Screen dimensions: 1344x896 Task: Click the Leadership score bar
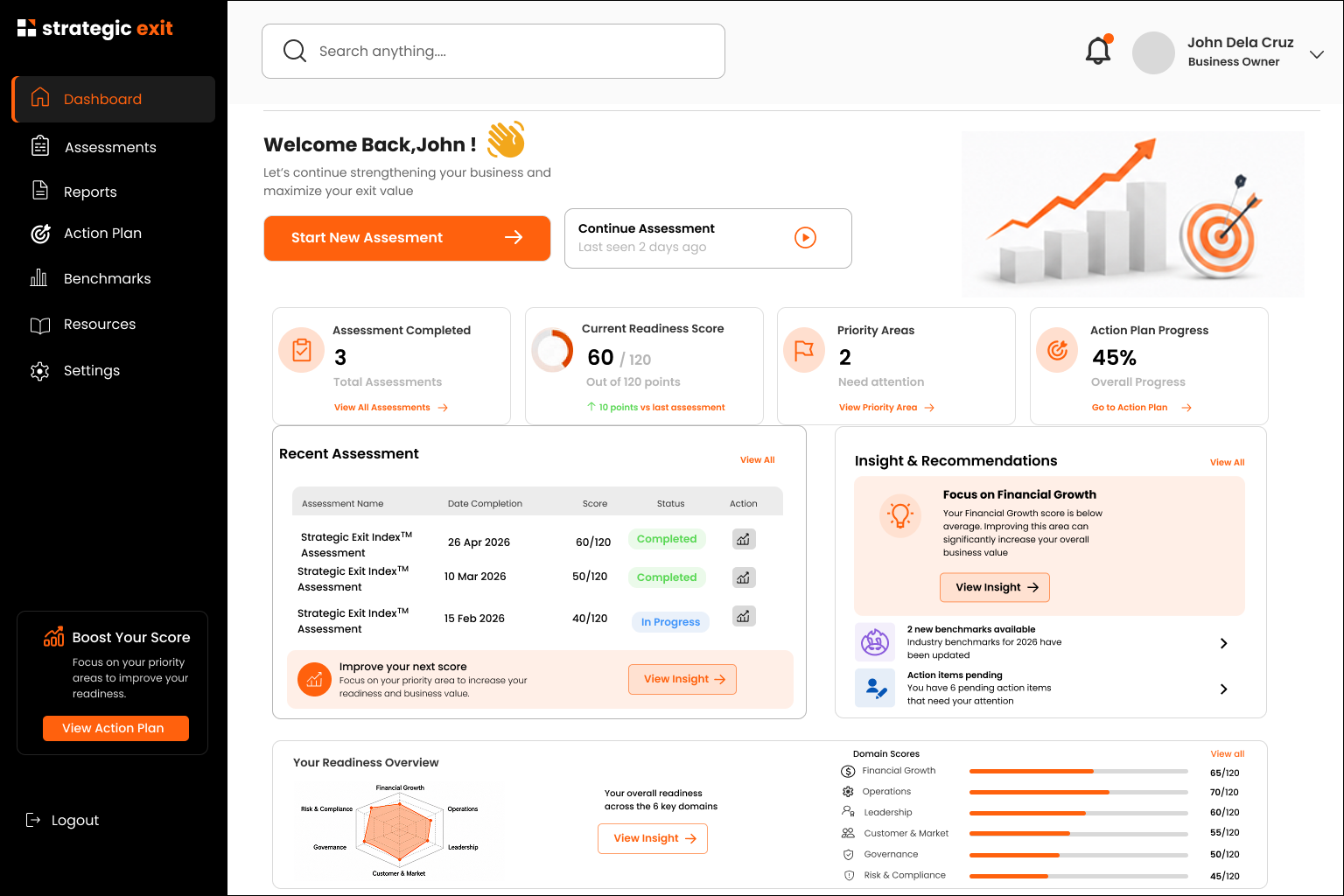1078,813
